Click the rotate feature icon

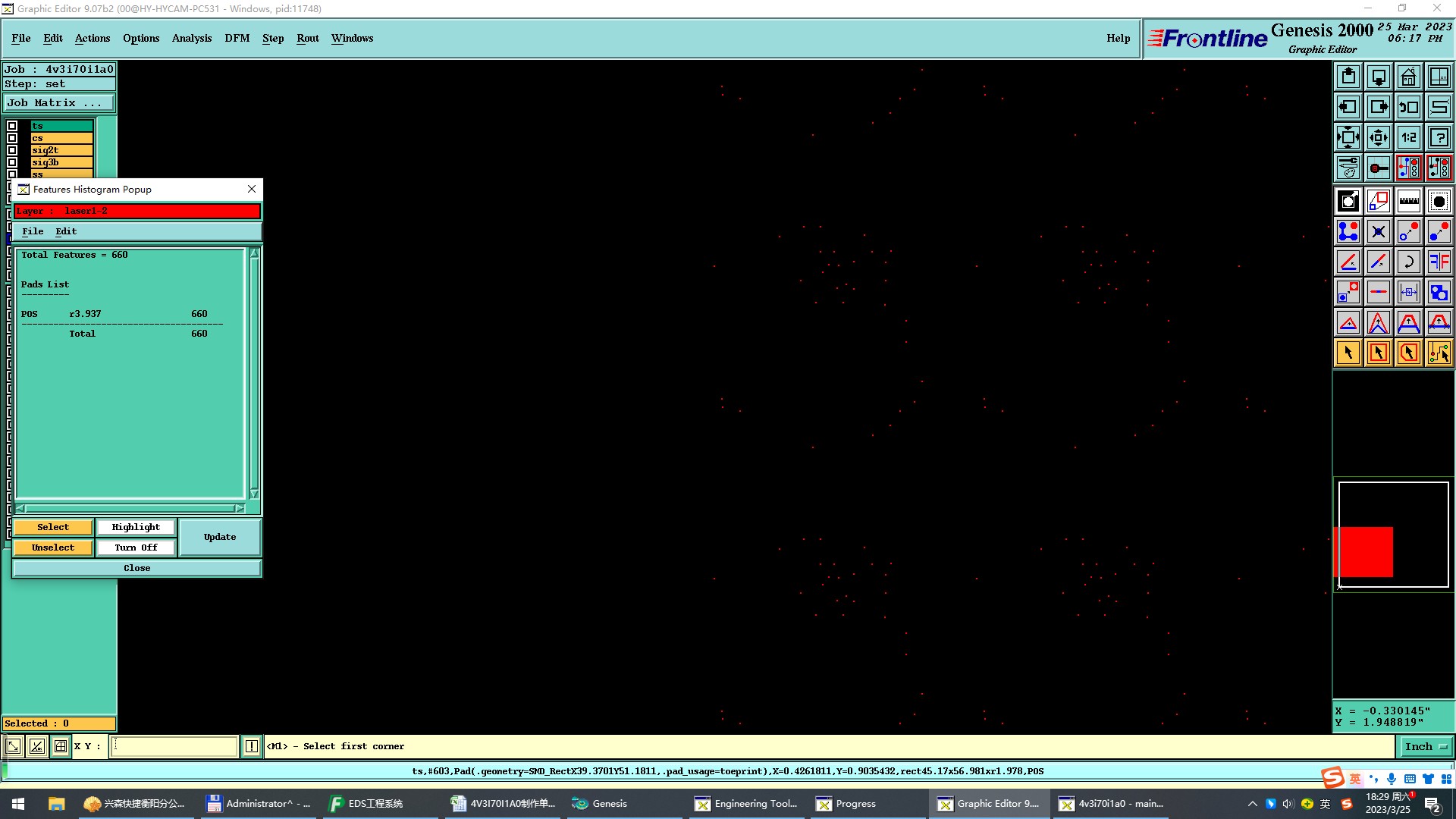pyautogui.click(x=1408, y=262)
